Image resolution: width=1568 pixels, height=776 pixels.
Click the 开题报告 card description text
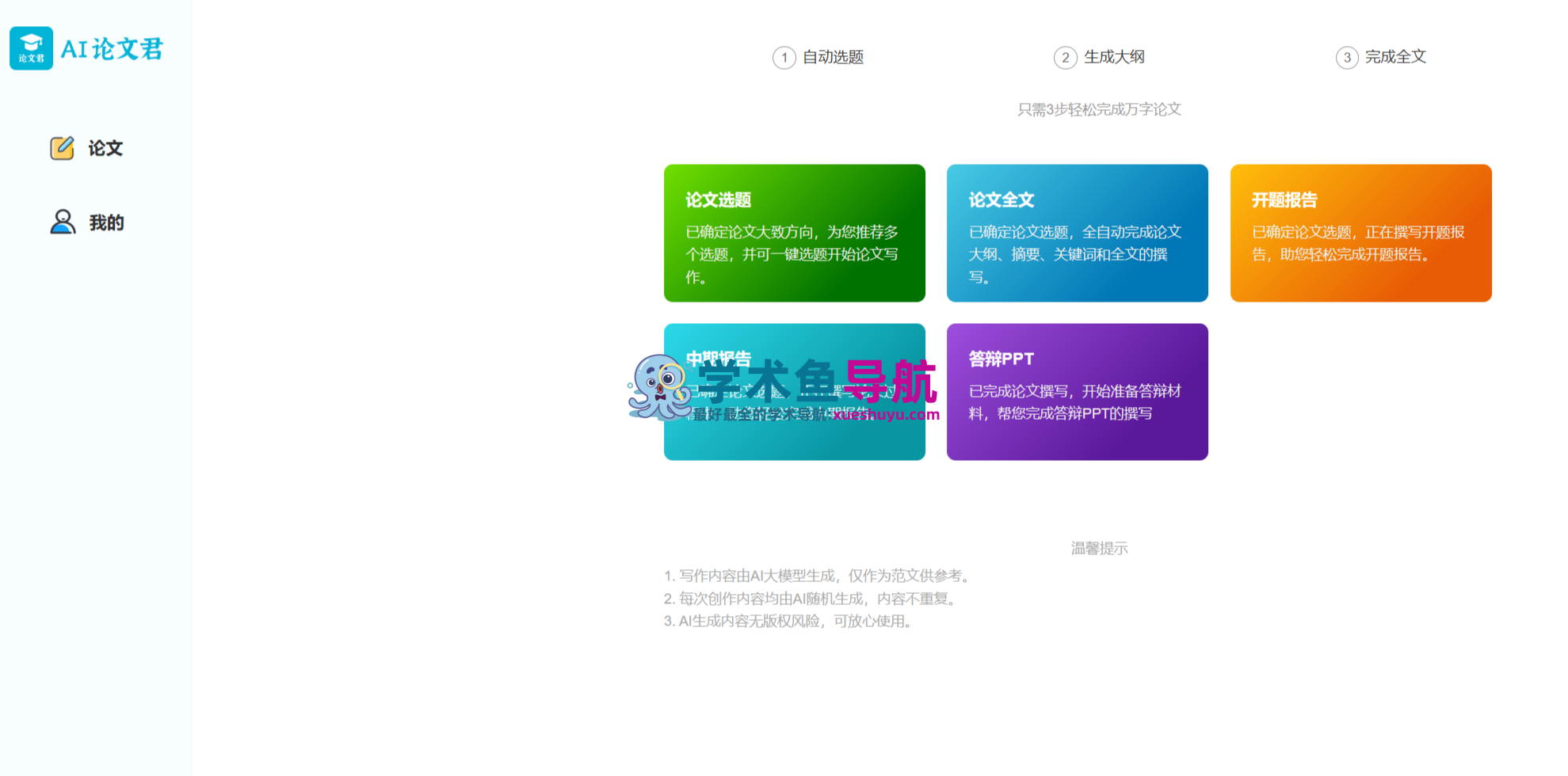[x=1358, y=243]
